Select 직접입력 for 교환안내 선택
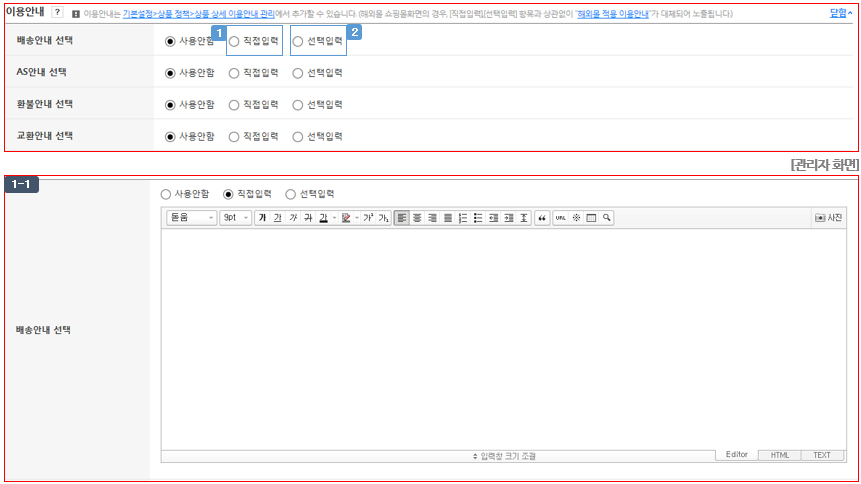This screenshot has width=861, height=484. (x=234, y=137)
